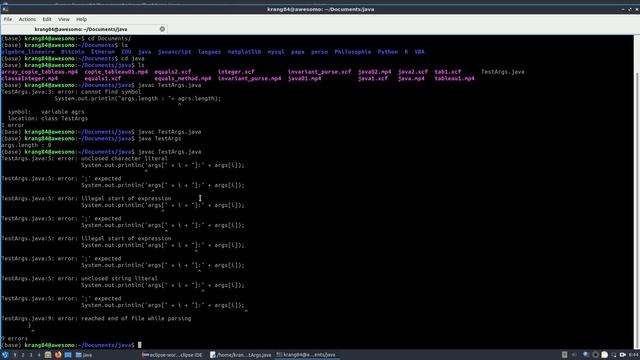This screenshot has width=640, height=360.
Task: Click the 'unclosed character literal' error line
Action: (84, 158)
